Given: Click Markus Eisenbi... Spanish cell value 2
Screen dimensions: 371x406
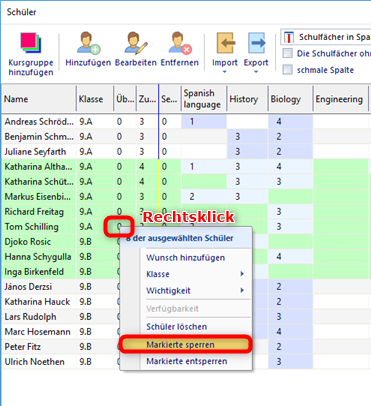Looking at the screenshot, I should (204, 197).
